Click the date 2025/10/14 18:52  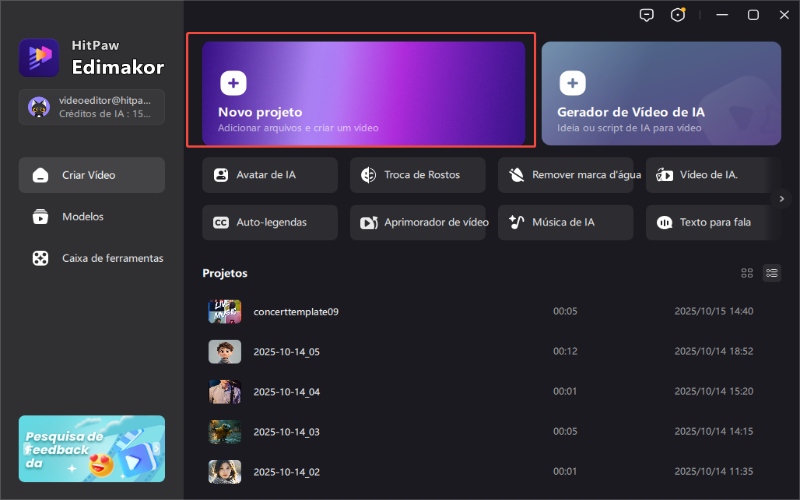[x=714, y=351]
